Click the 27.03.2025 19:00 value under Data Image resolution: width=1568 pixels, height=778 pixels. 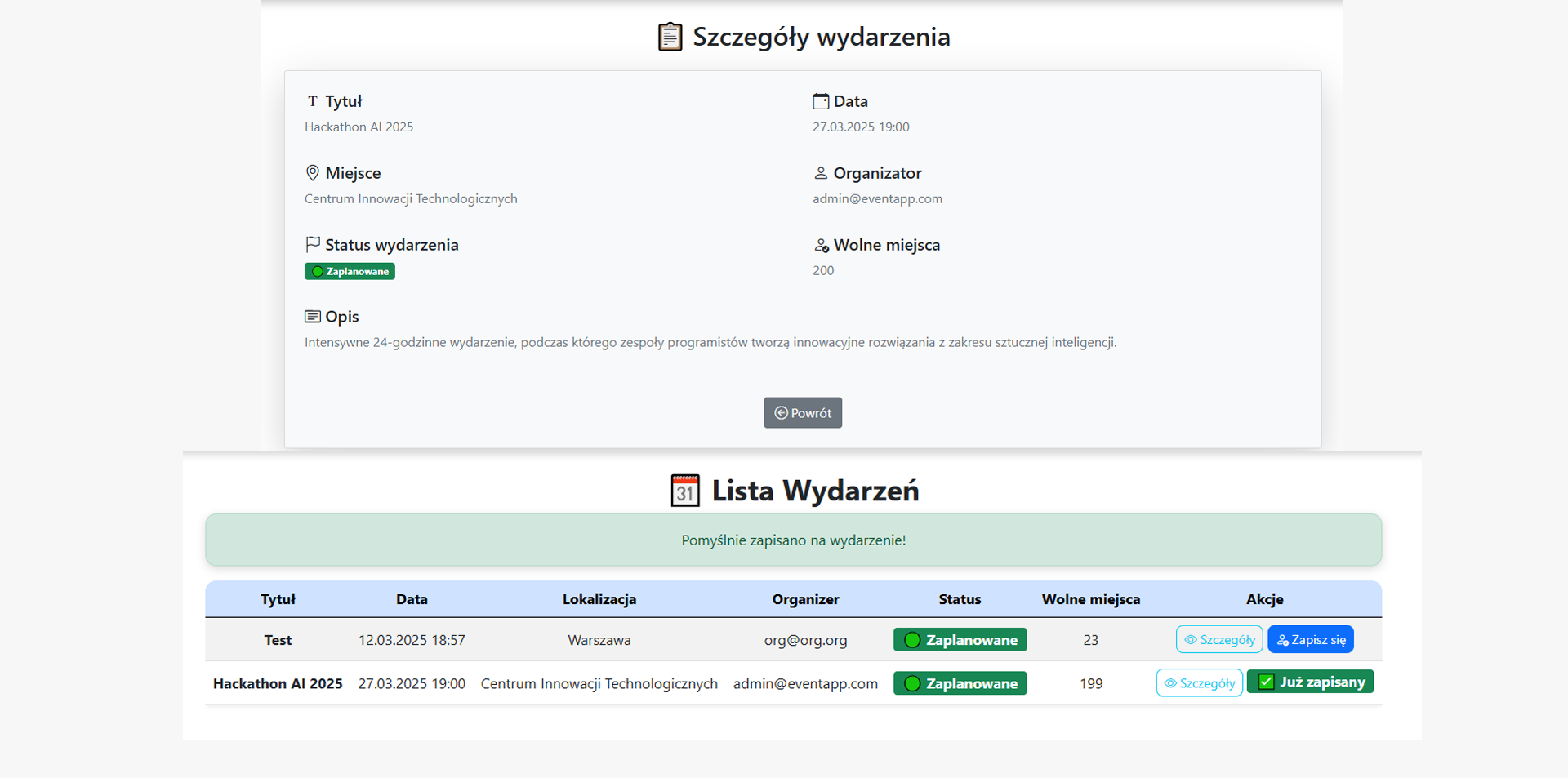tap(861, 127)
